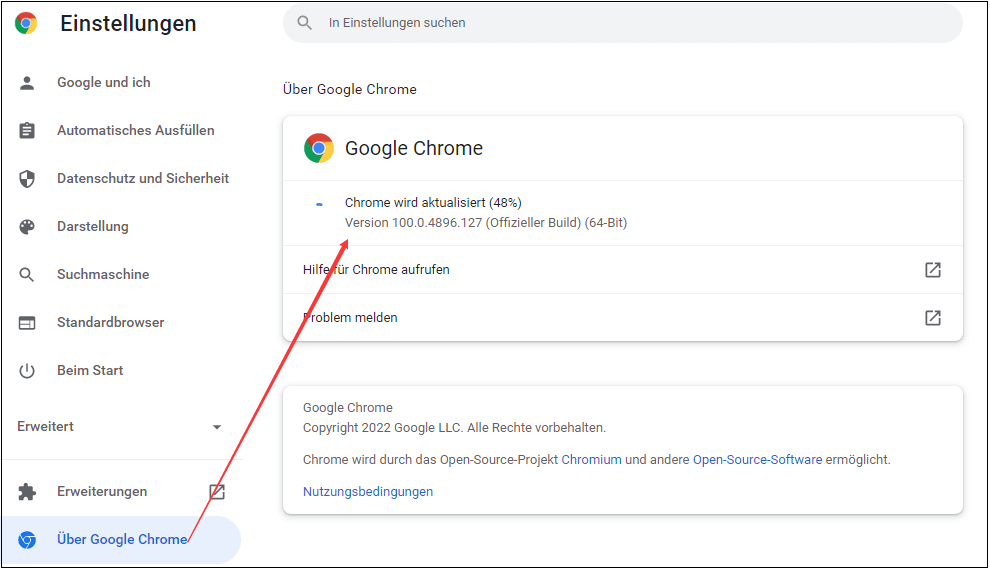The height and width of the screenshot is (569, 990).
Task: Click the Erweitert label in the sidebar
Action: click(45, 426)
